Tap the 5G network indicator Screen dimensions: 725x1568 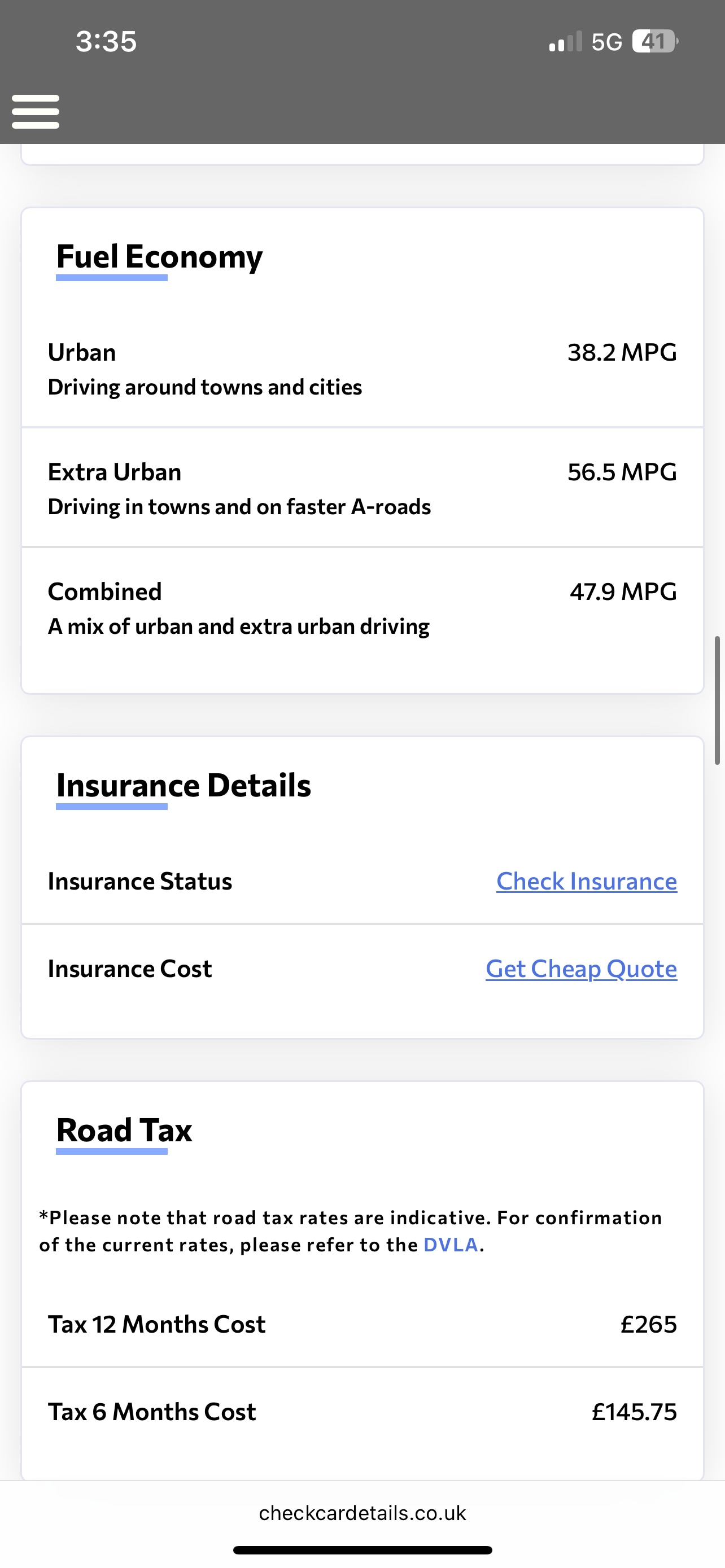(x=606, y=42)
